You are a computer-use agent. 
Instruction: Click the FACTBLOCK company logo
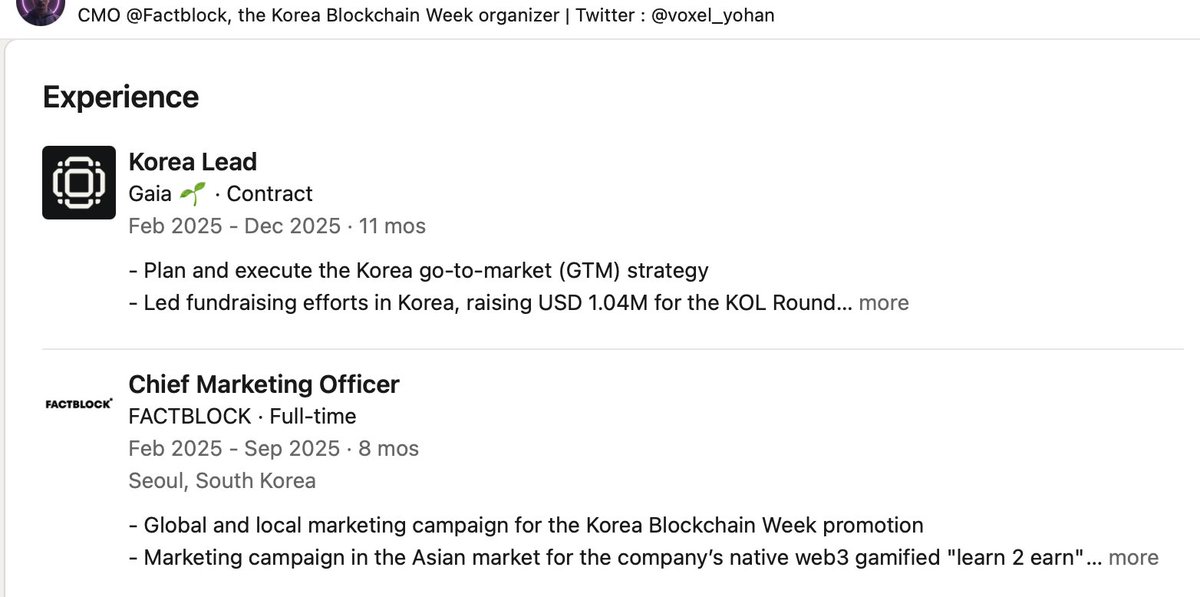point(79,404)
